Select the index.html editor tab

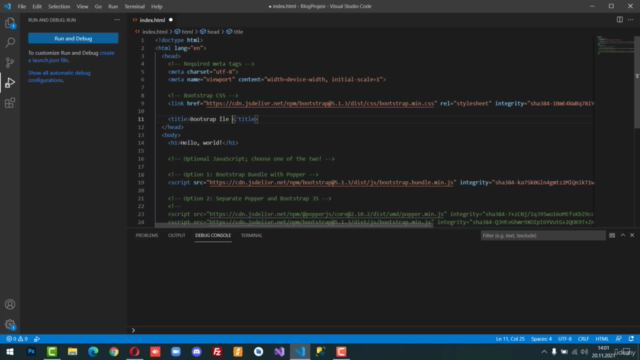pos(153,20)
